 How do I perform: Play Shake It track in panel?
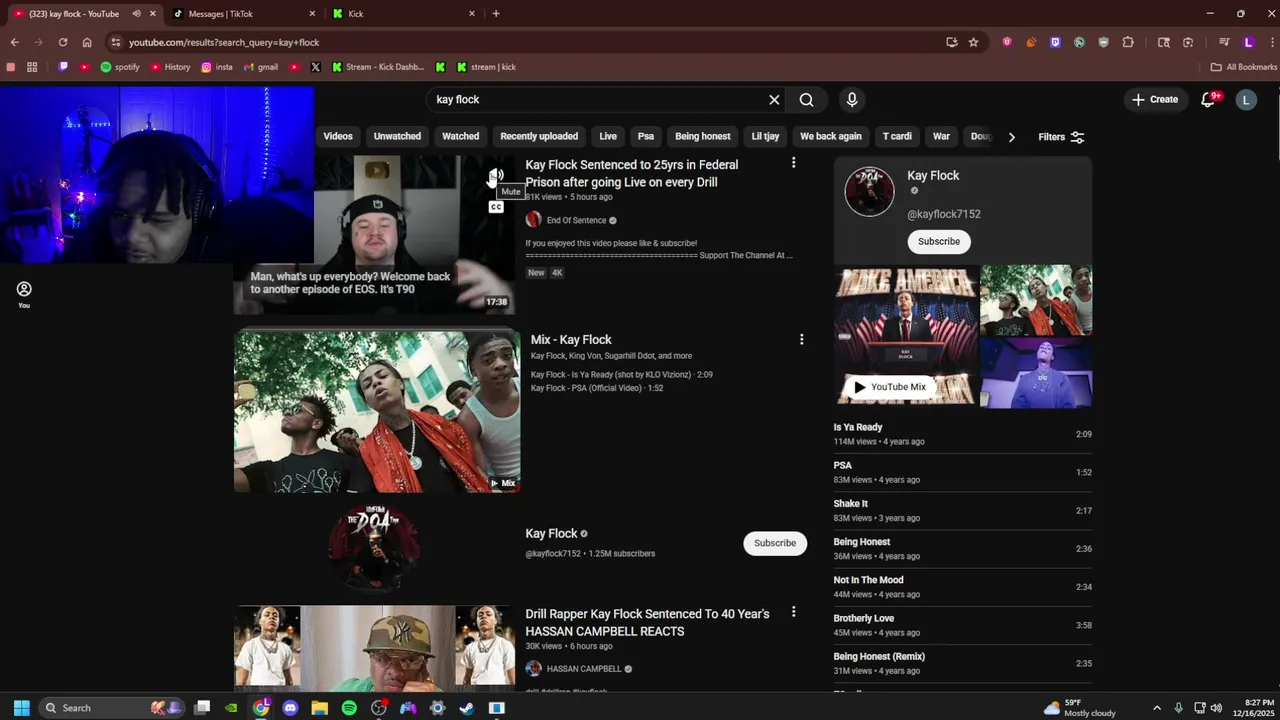coord(962,510)
